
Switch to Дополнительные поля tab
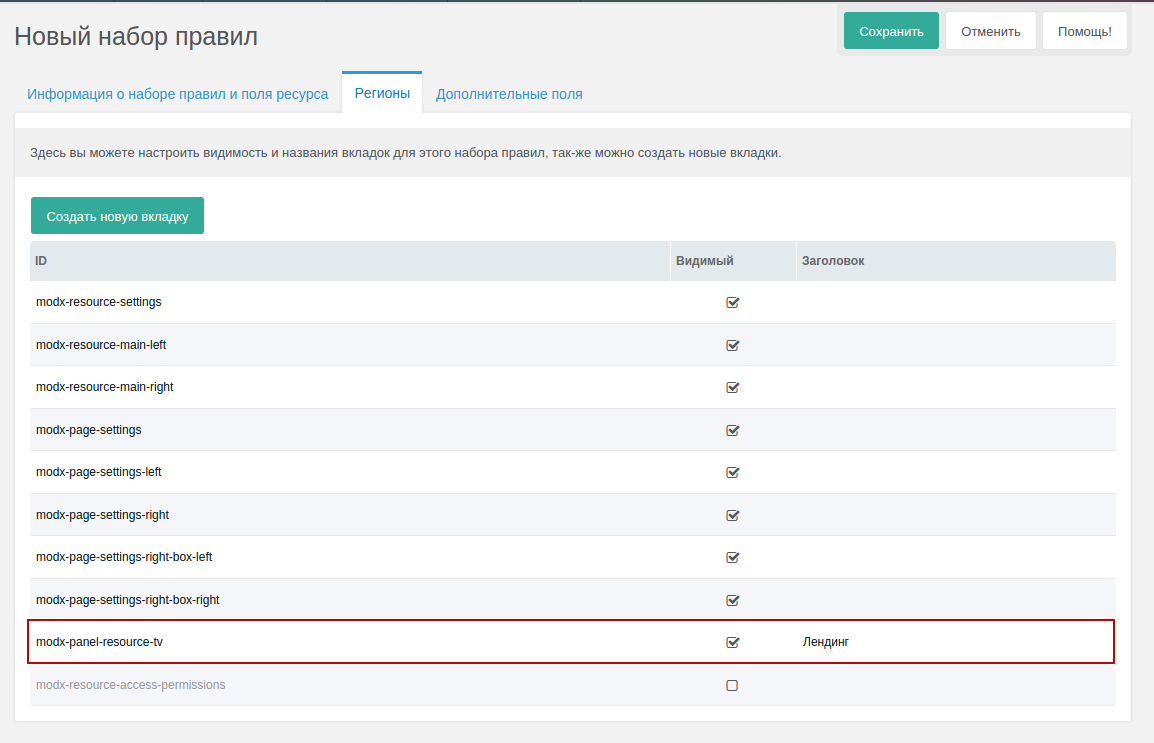point(509,94)
